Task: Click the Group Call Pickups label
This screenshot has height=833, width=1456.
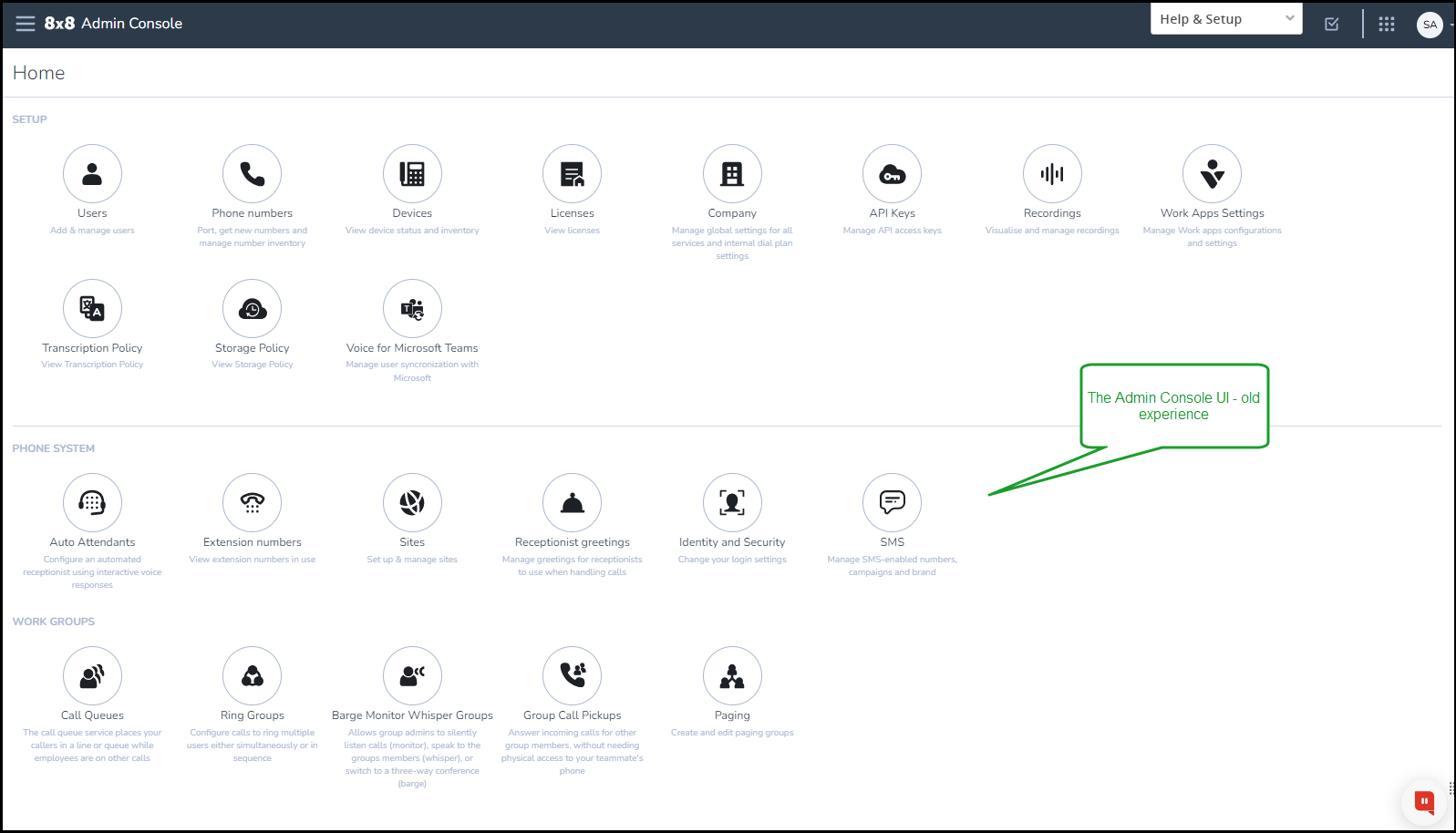Action: point(573,715)
